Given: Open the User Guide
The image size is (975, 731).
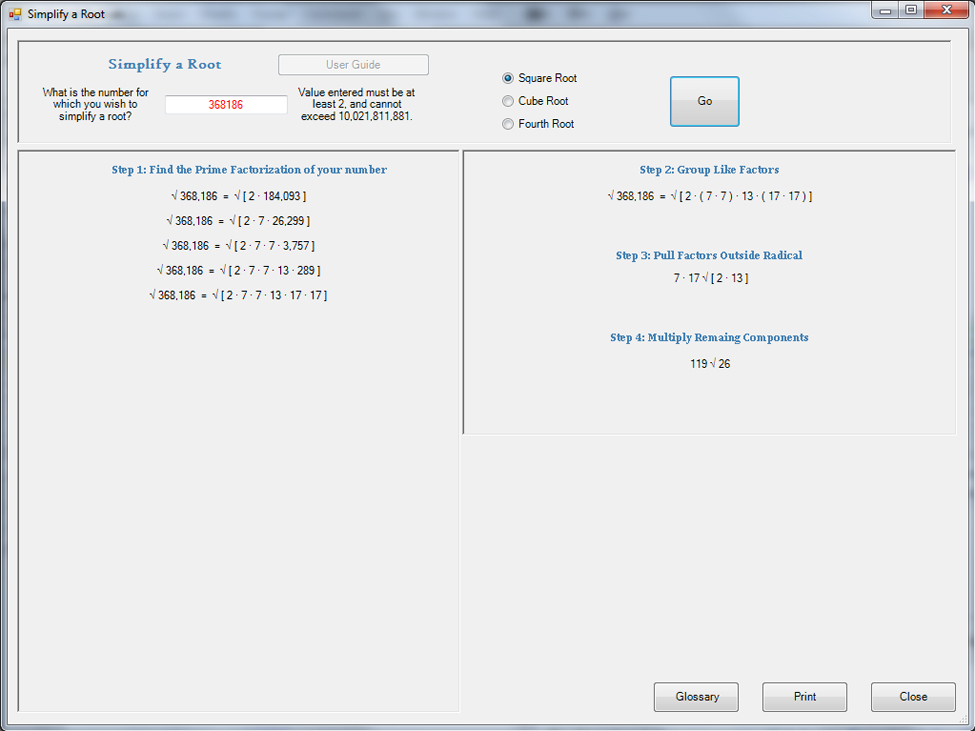Looking at the screenshot, I should click(353, 65).
